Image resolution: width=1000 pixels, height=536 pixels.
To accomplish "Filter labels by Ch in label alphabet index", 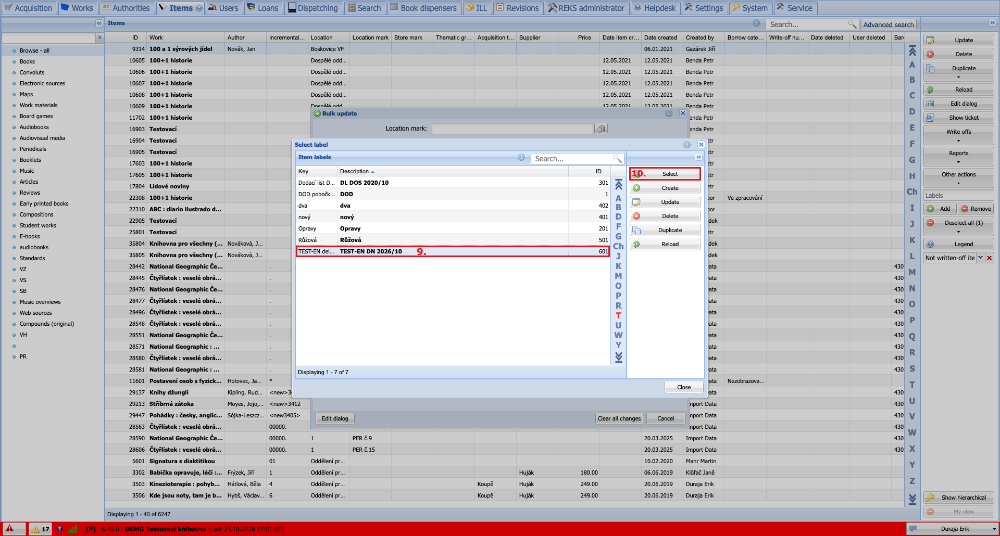I will click(618, 246).
